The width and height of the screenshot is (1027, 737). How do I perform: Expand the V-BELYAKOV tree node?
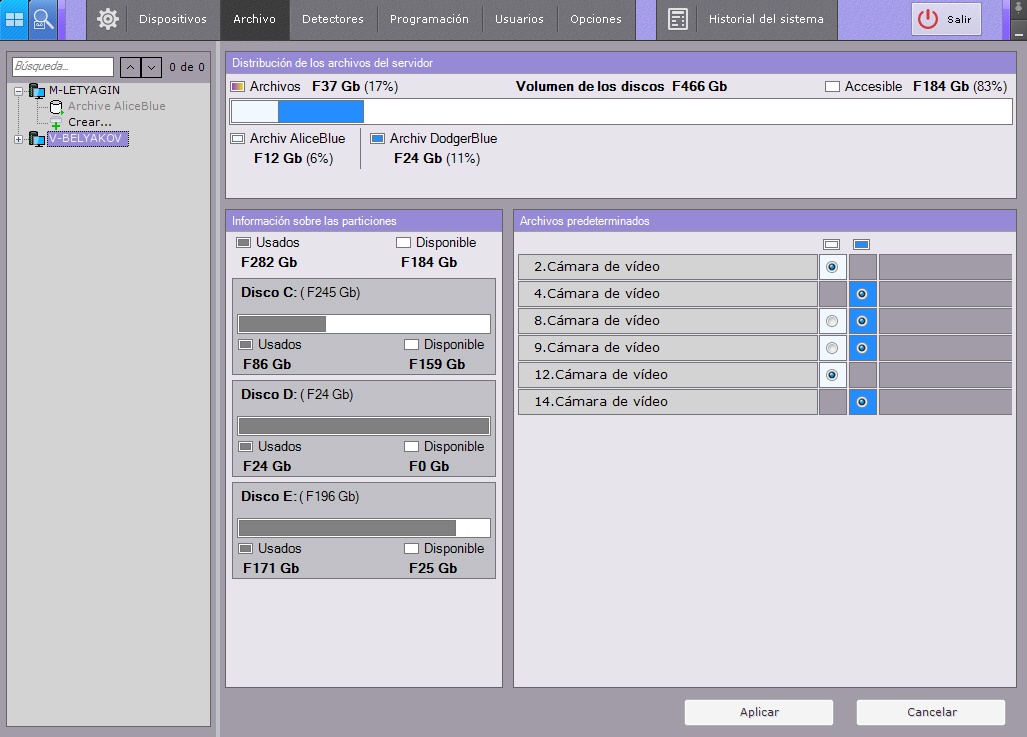point(18,139)
